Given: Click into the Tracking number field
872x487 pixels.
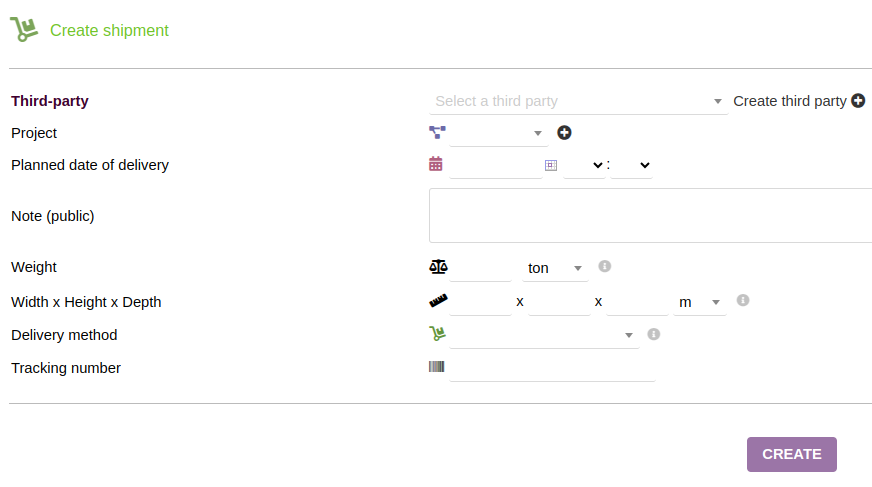Looking at the screenshot, I should coord(552,369).
